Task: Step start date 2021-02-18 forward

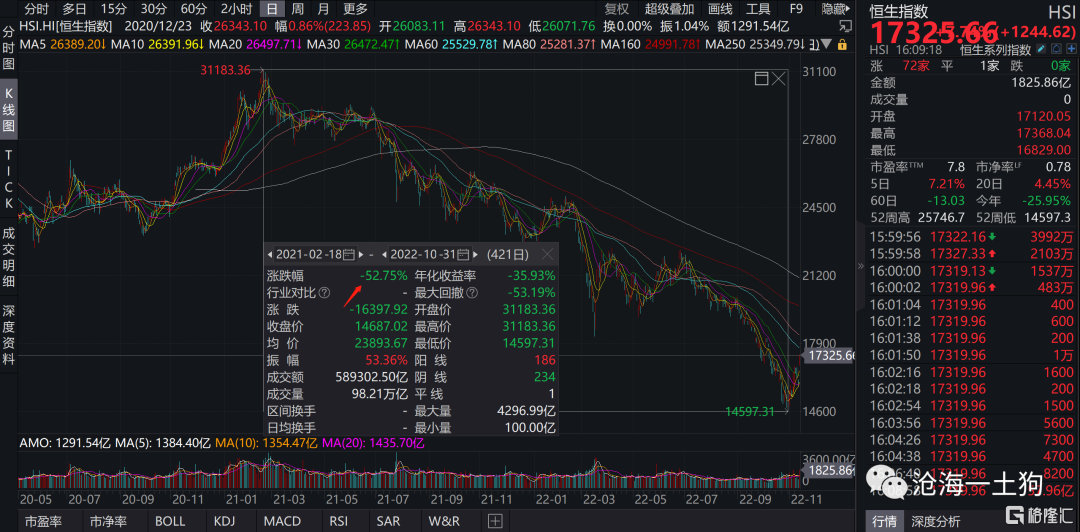Action: tap(360, 254)
